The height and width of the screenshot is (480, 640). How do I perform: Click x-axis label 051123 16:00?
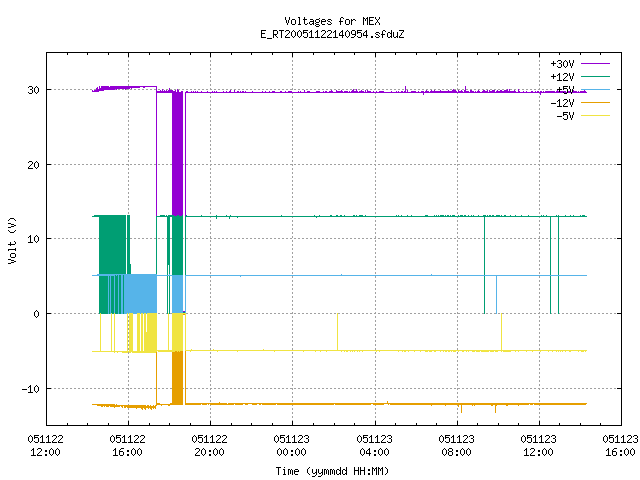pyautogui.click(x=620, y=446)
